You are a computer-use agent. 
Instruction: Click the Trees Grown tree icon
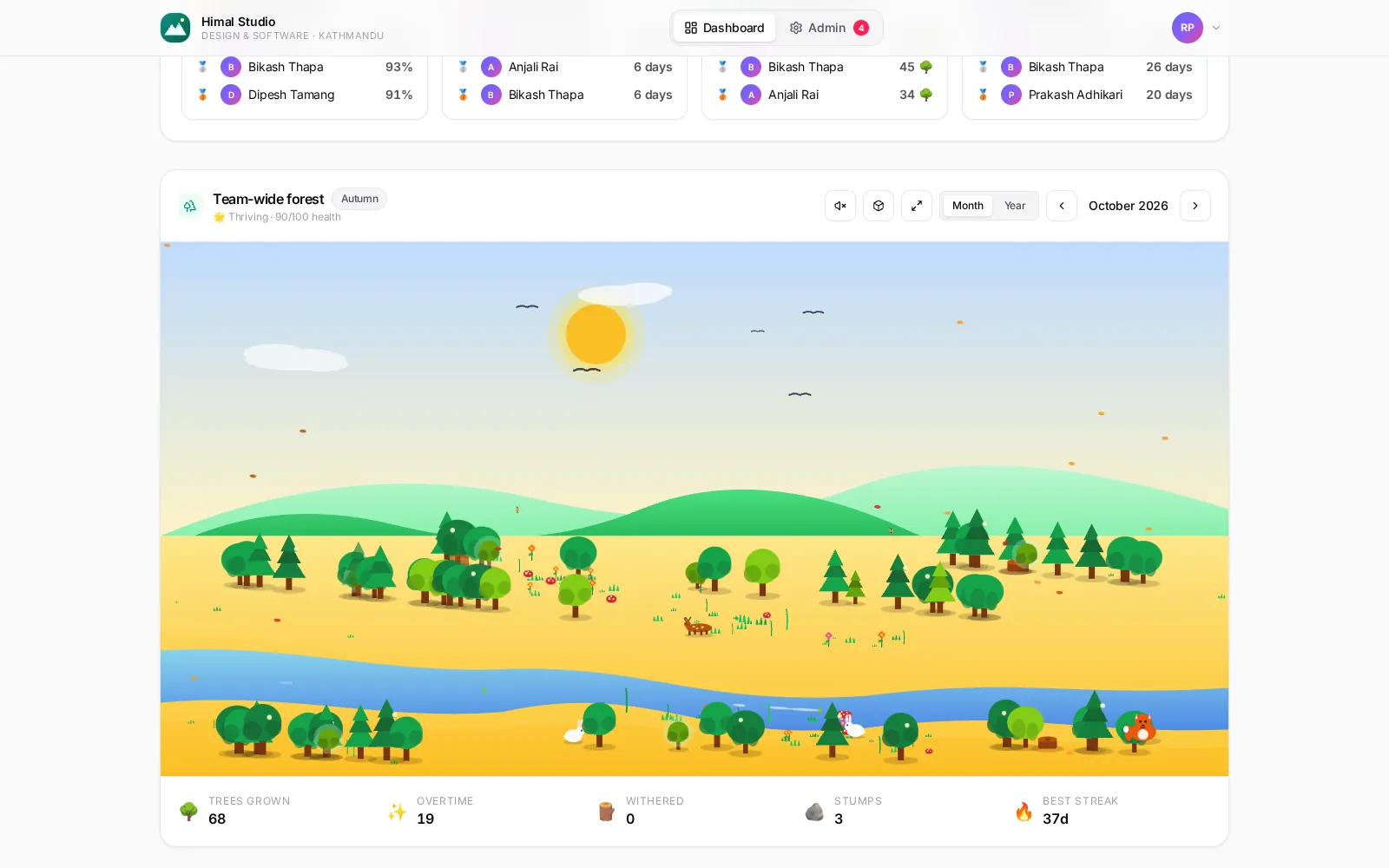pyautogui.click(x=188, y=811)
